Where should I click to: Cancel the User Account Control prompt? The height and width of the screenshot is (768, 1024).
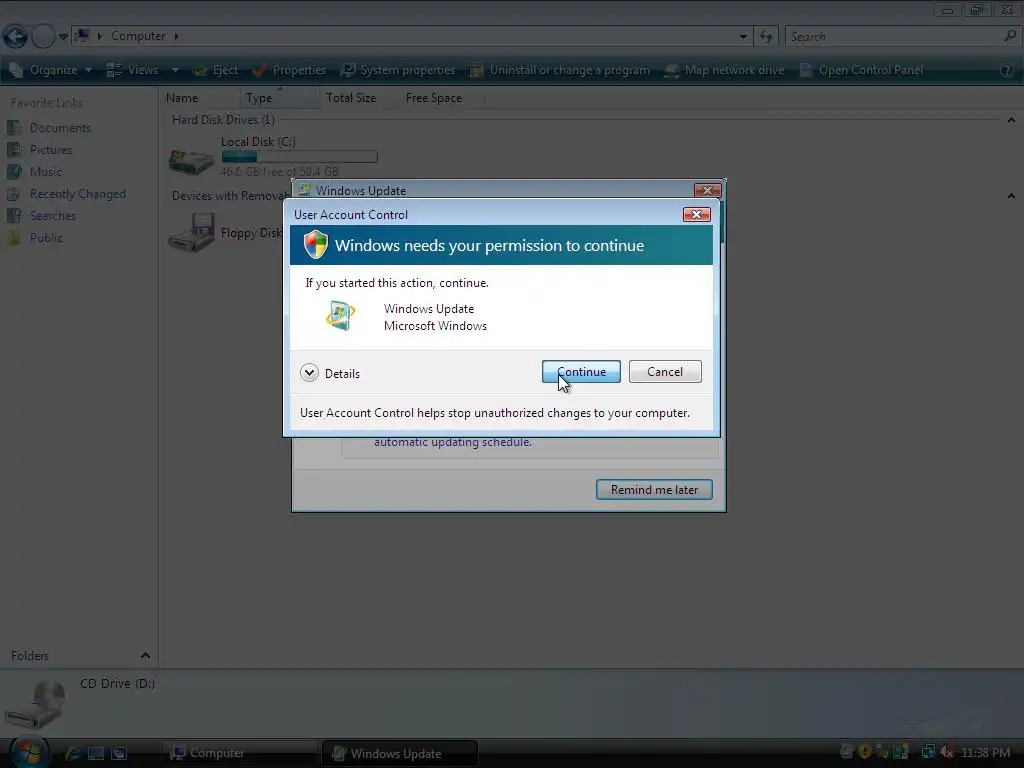pos(665,372)
